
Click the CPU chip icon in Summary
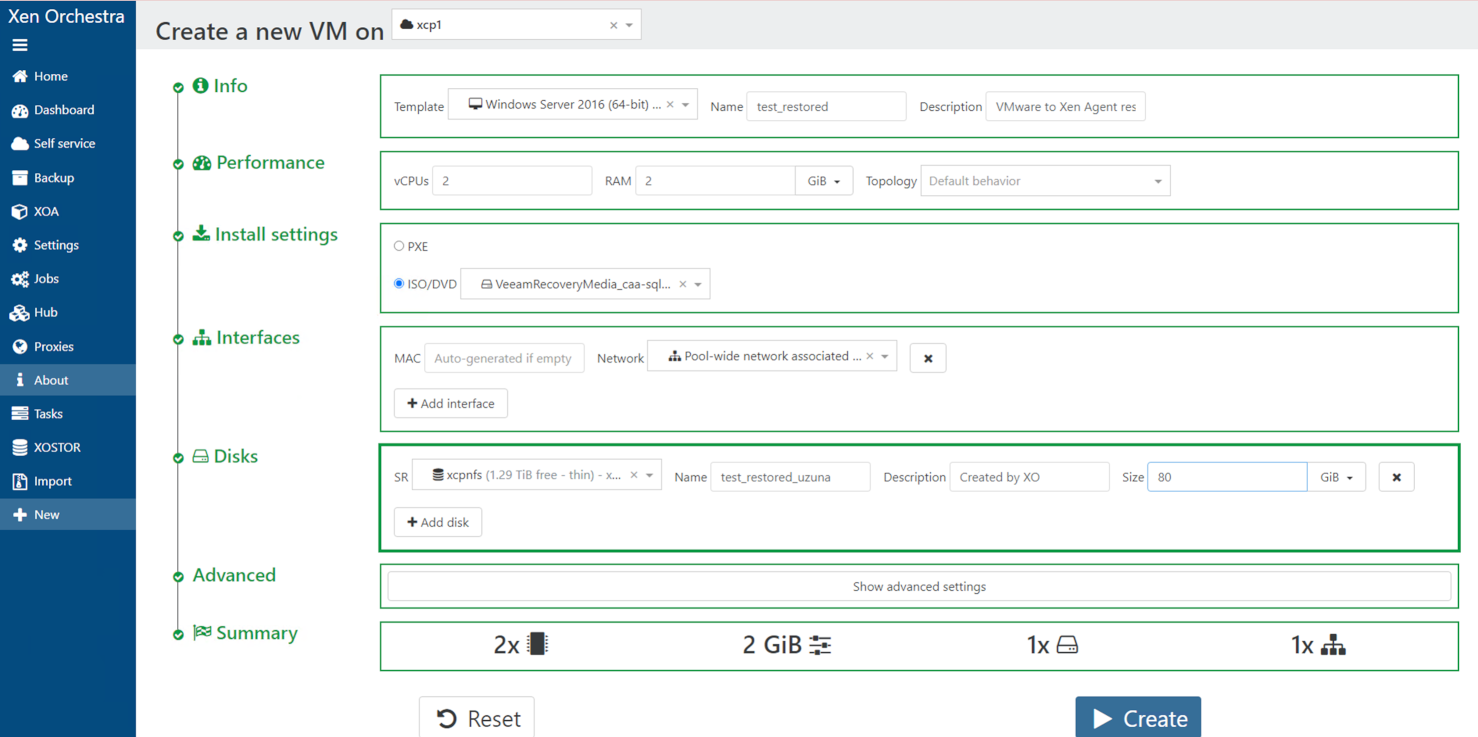pyautogui.click(x=538, y=644)
